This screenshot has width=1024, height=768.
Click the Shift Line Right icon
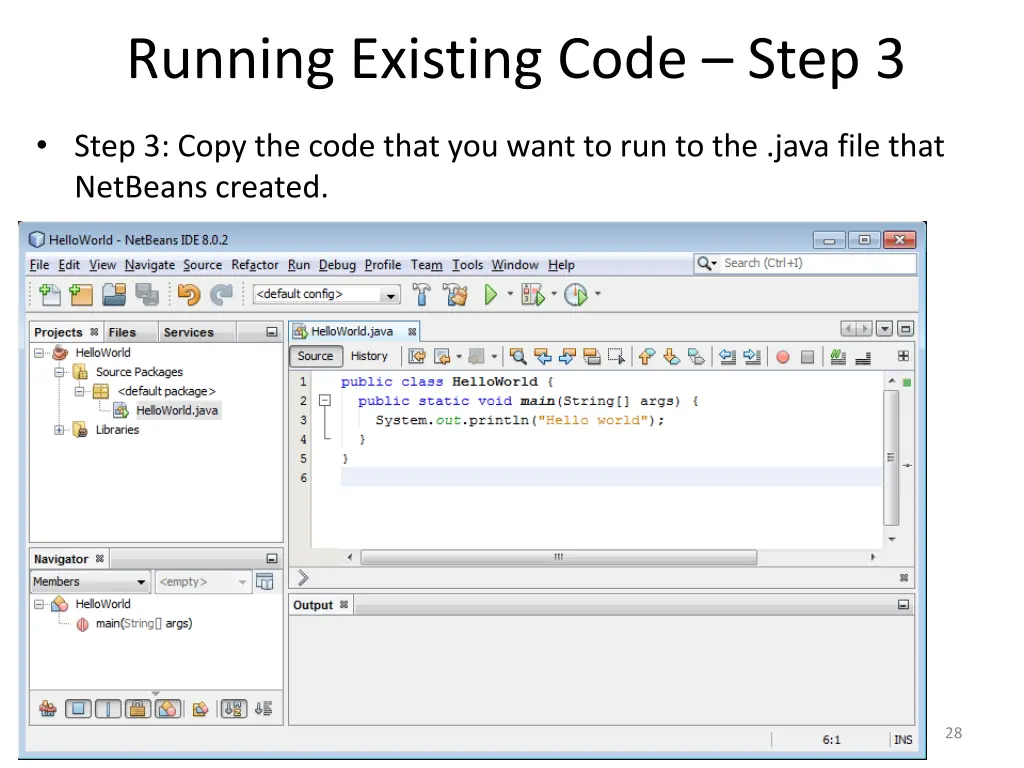[752, 357]
